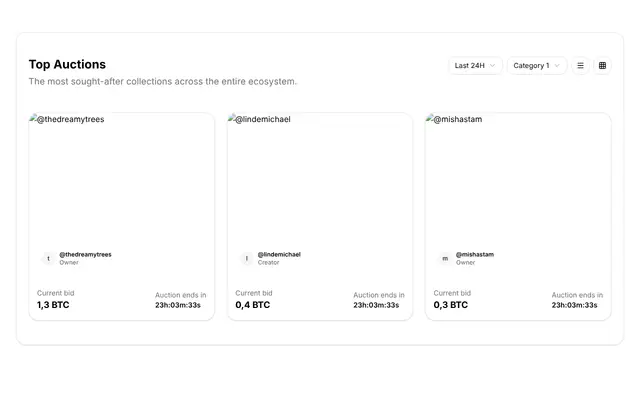Open @mishastam owner profile link
The height and width of the screenshot is (400, 640).
(x=475, y=254)
